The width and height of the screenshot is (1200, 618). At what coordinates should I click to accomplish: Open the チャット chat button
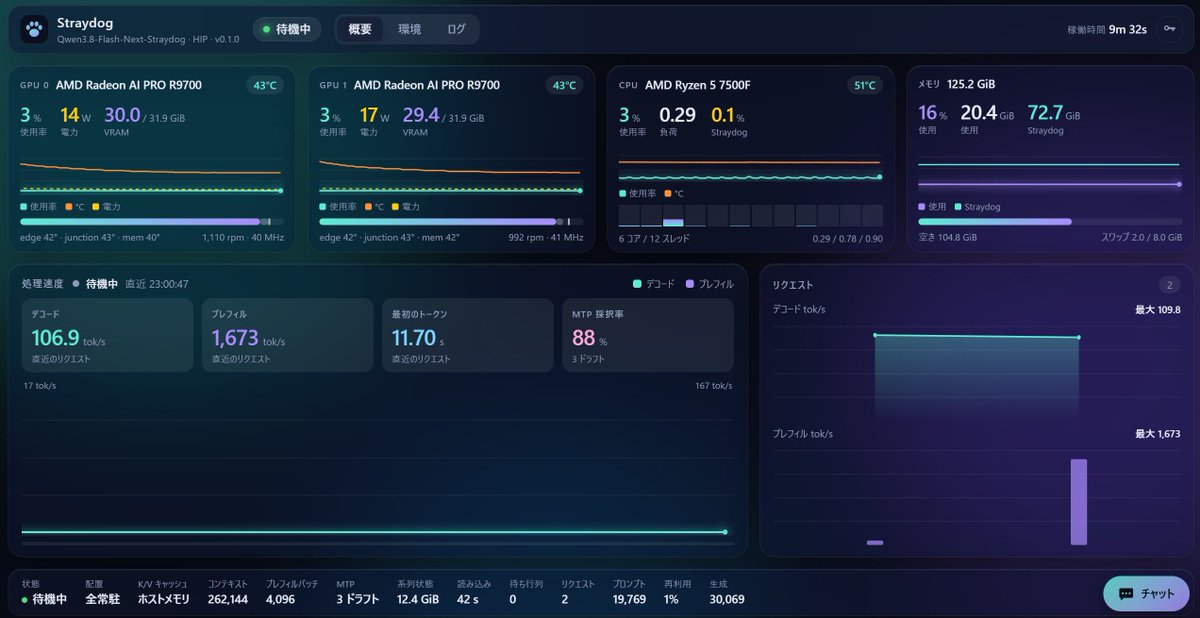click(x=1146, y=593)
